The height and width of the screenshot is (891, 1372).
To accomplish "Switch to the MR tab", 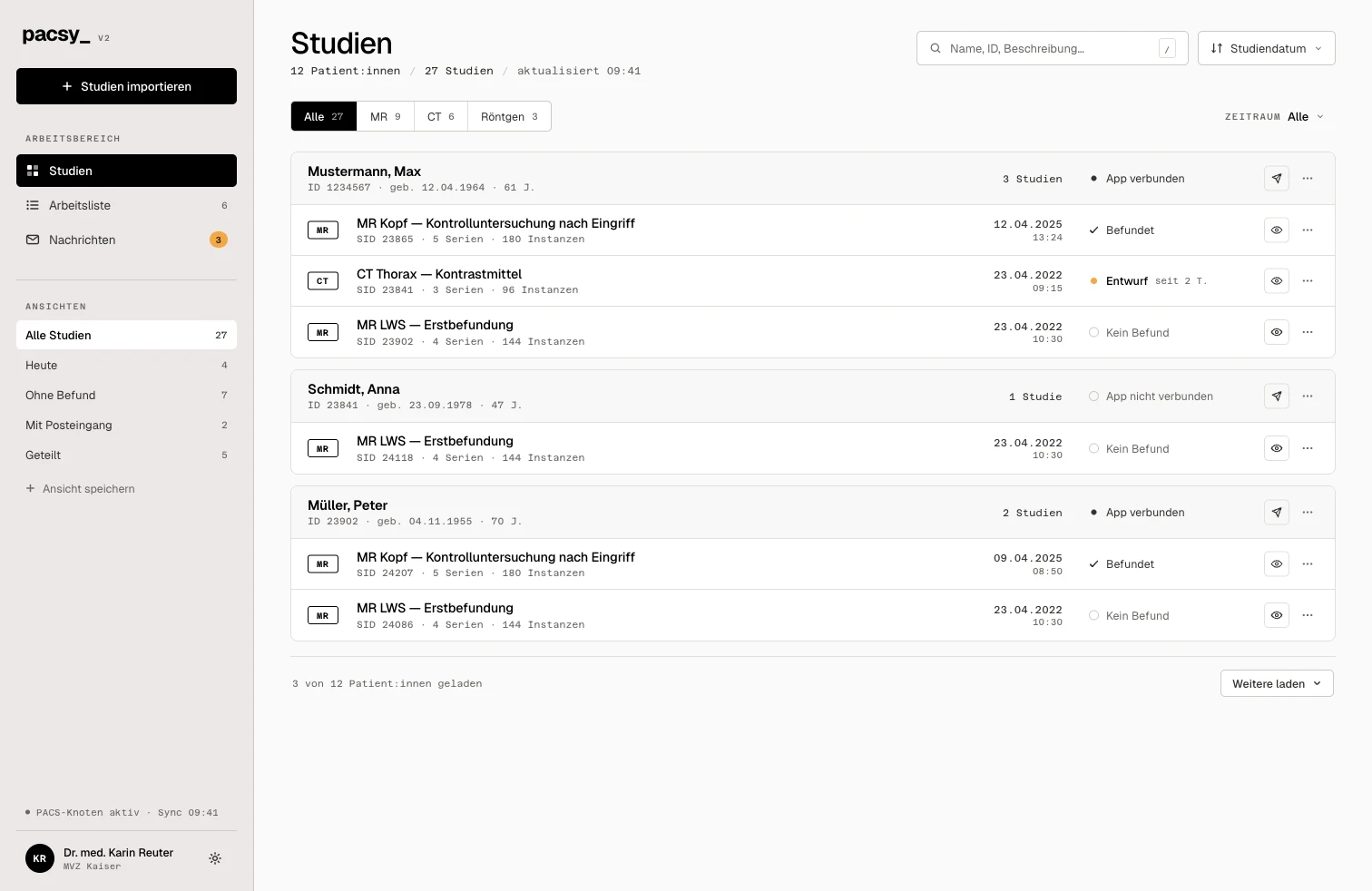I will [386, 117].
